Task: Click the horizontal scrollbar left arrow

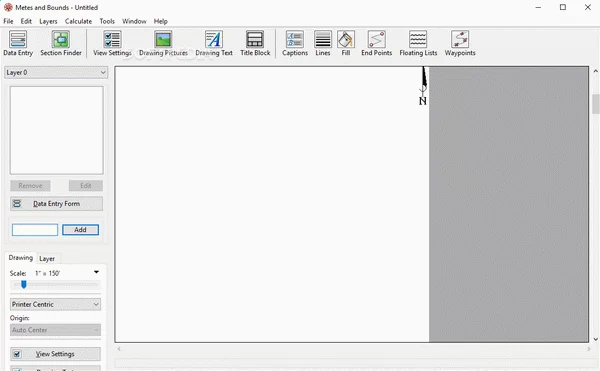Action: (119, 349)
